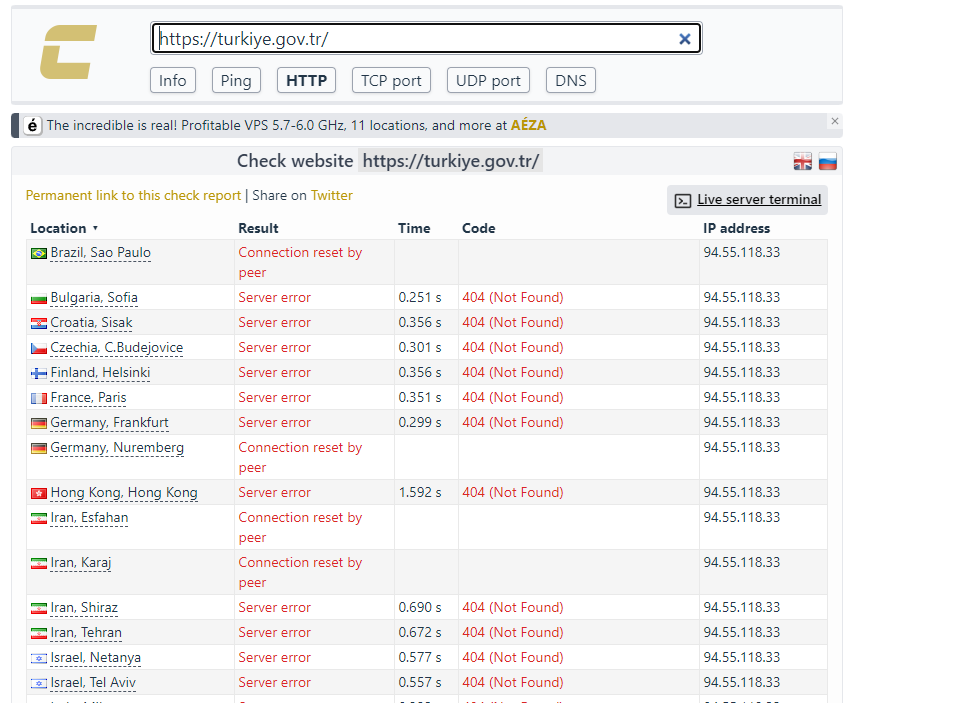Click the flag beside Israel, Netanya
Image resolution: width=968 pixels, height=703 pixels.
click(39, 659)
